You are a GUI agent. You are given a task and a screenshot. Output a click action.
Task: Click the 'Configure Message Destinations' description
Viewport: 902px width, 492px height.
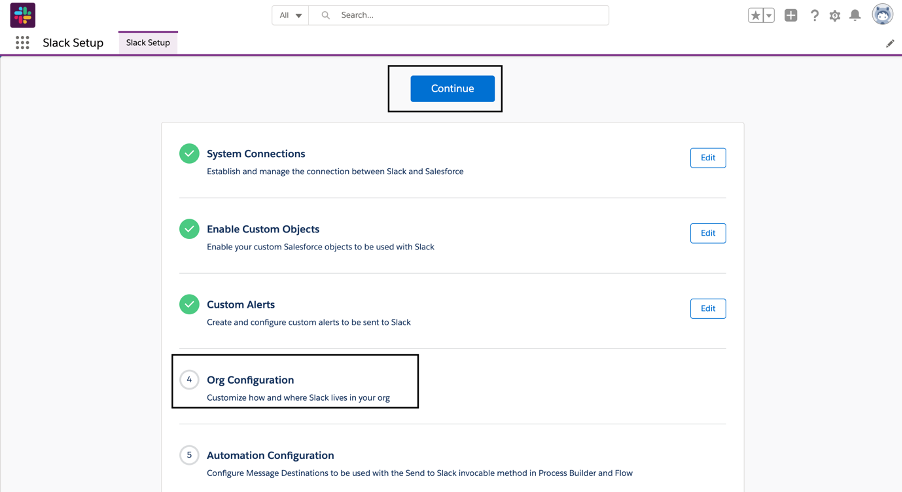pos(419,473)
